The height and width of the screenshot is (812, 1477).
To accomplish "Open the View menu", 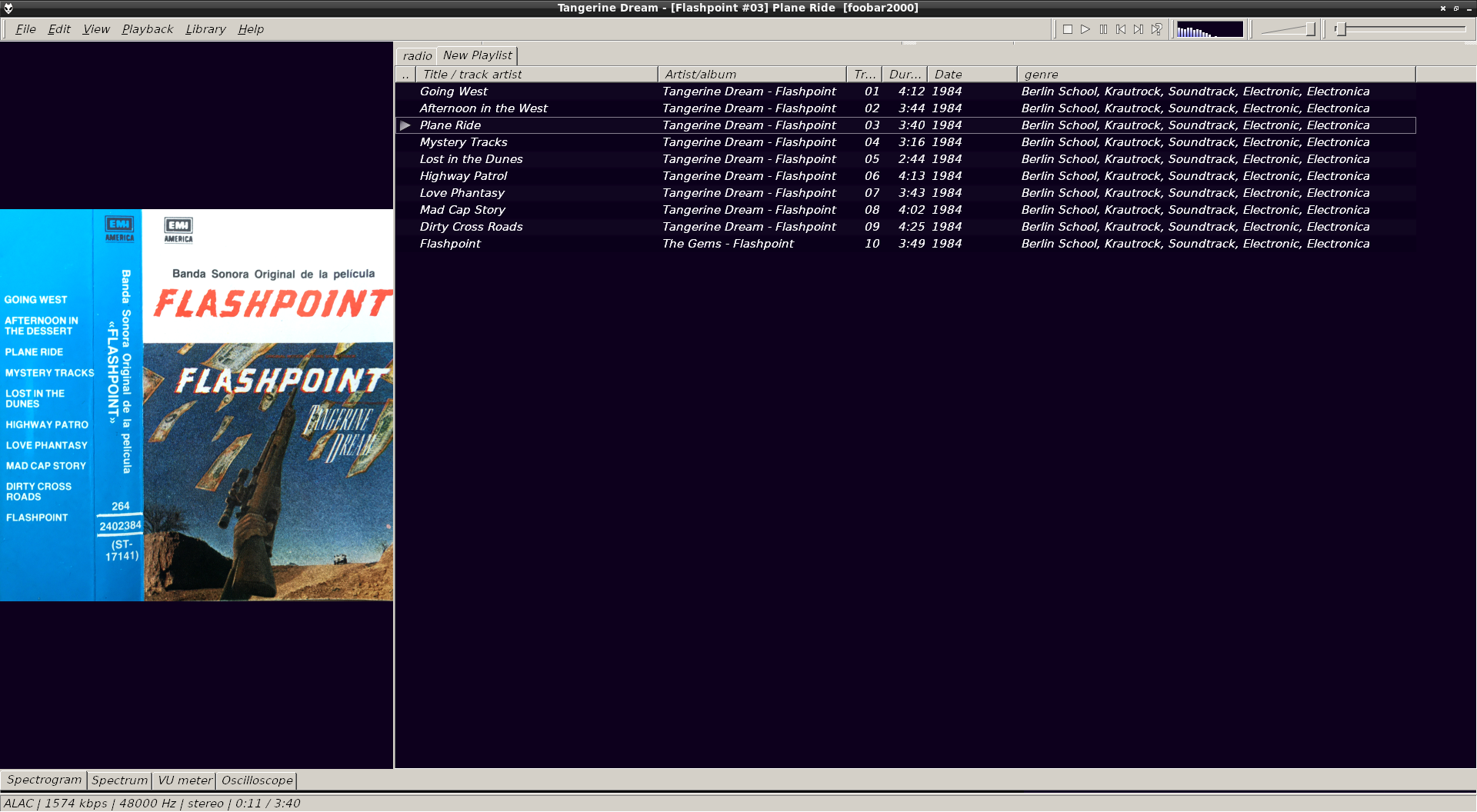I will [96, 29].
